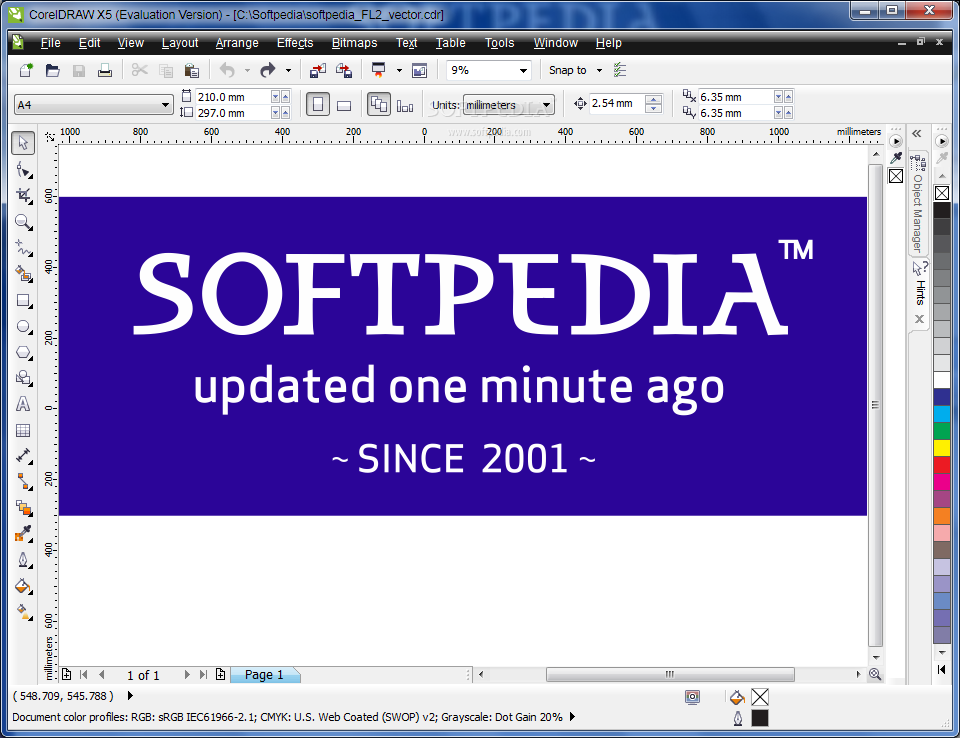Select the Freehand tool
This screenshot has height=738, width=960.
(23, 247)
